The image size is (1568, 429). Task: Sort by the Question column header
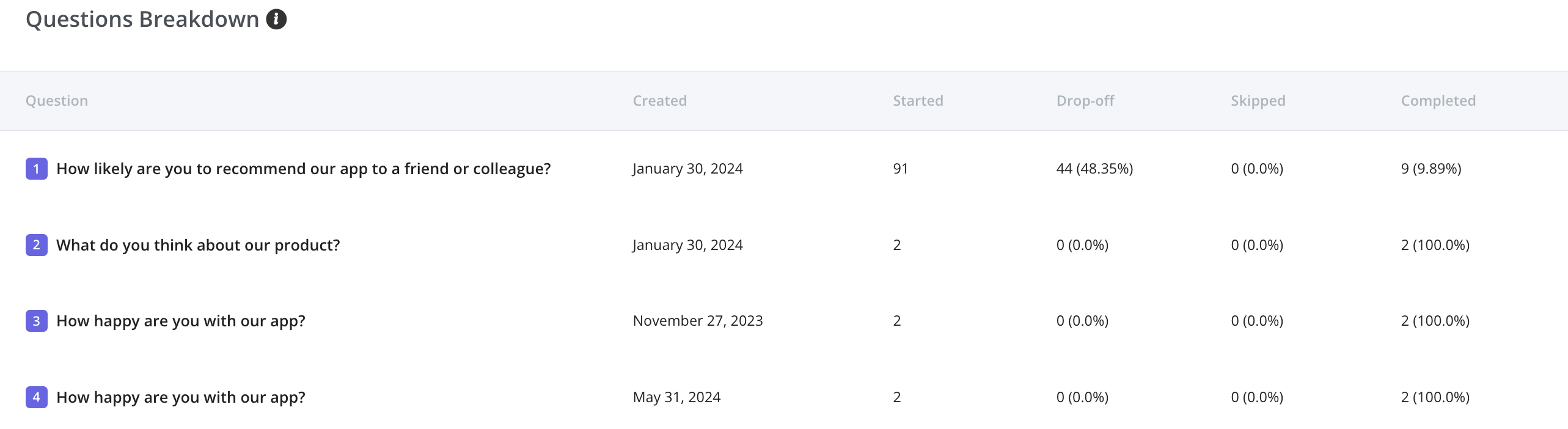tap(57, 101)
